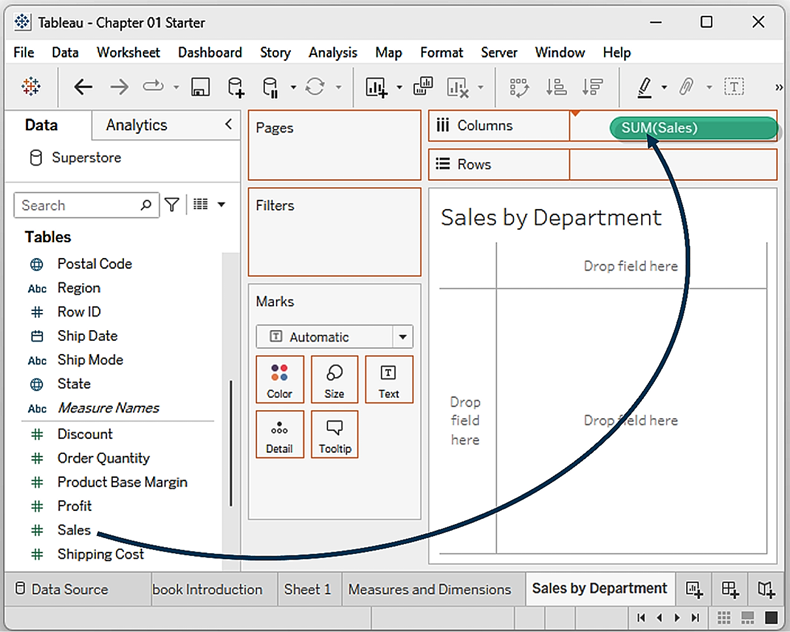Click the Search fields input box
Image resolution: width=790 pixels, height=632 pixels.
87,205
